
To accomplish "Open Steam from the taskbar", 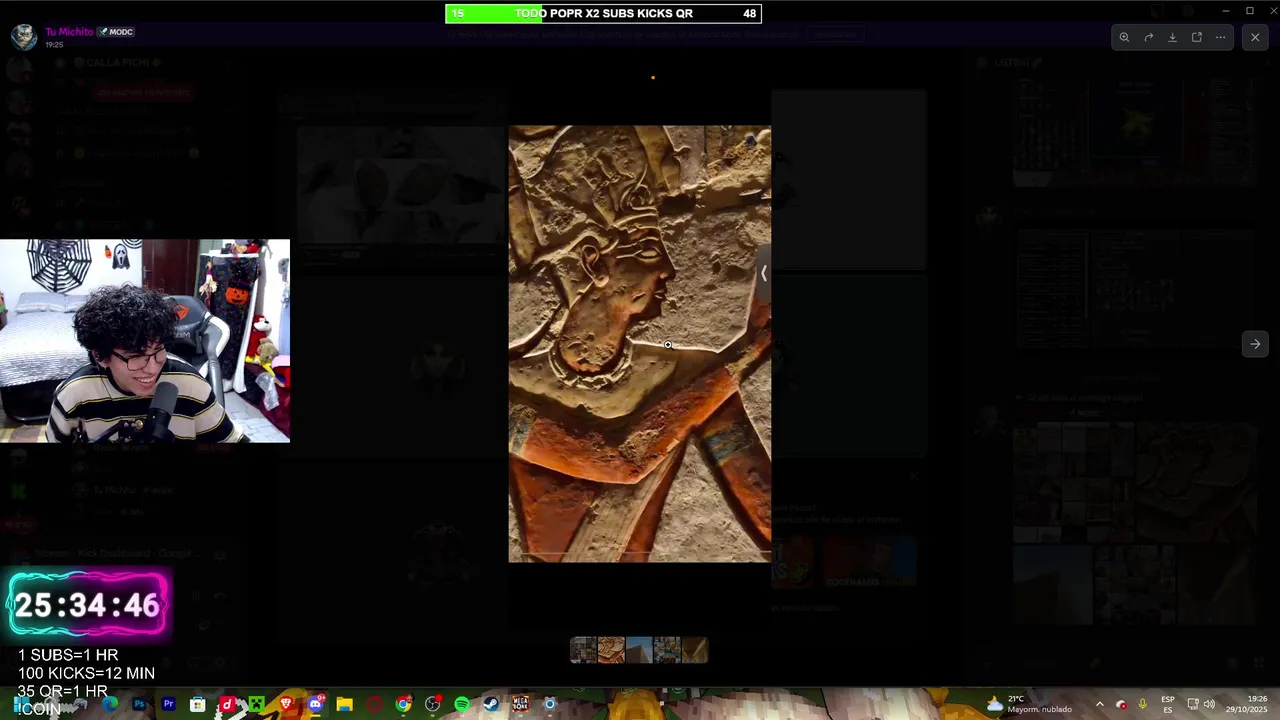I will pos(491,705).
